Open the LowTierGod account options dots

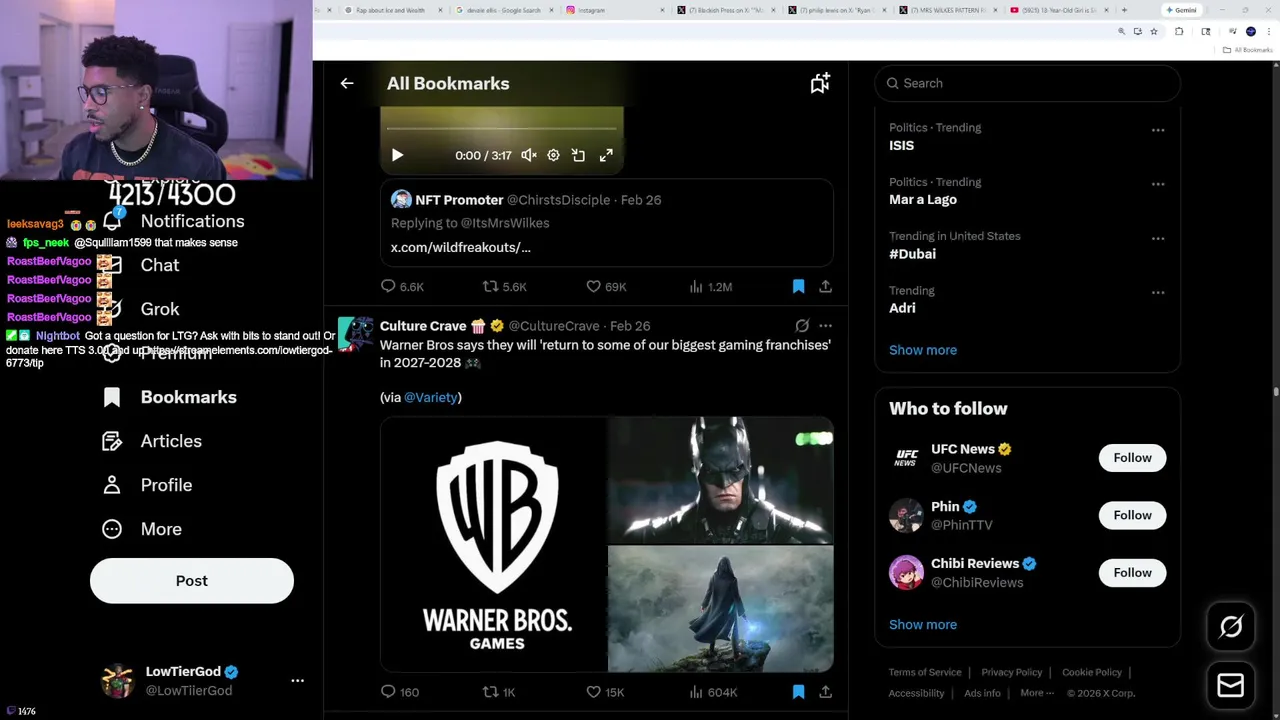point(297,680)
